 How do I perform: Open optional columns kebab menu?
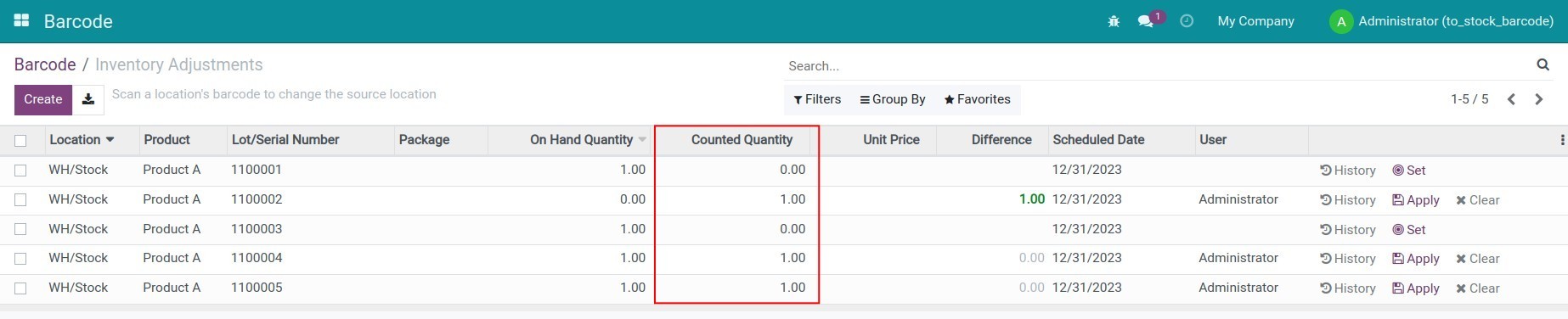(x=1562, y=140)
